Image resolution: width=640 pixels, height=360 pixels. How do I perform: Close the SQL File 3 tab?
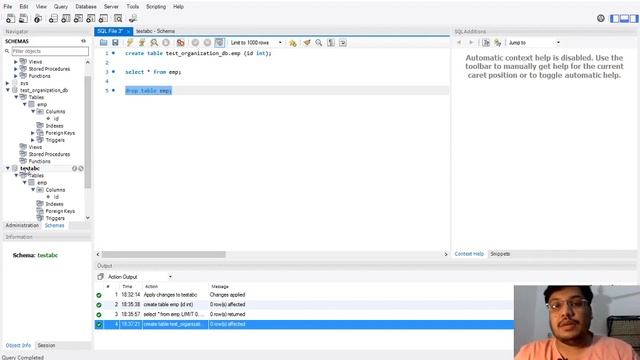[x=128, y=31]
